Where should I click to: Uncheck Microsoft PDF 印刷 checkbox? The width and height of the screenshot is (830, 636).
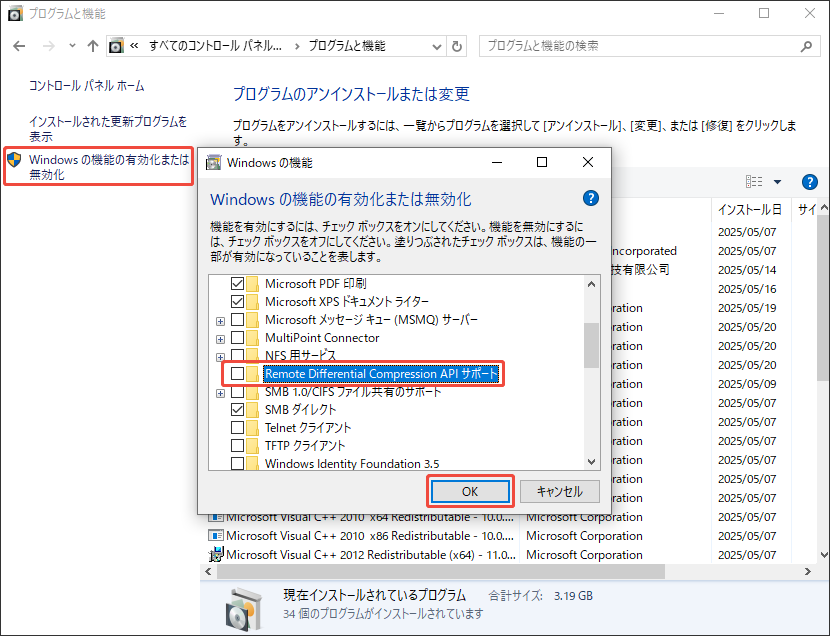point(237,284)
